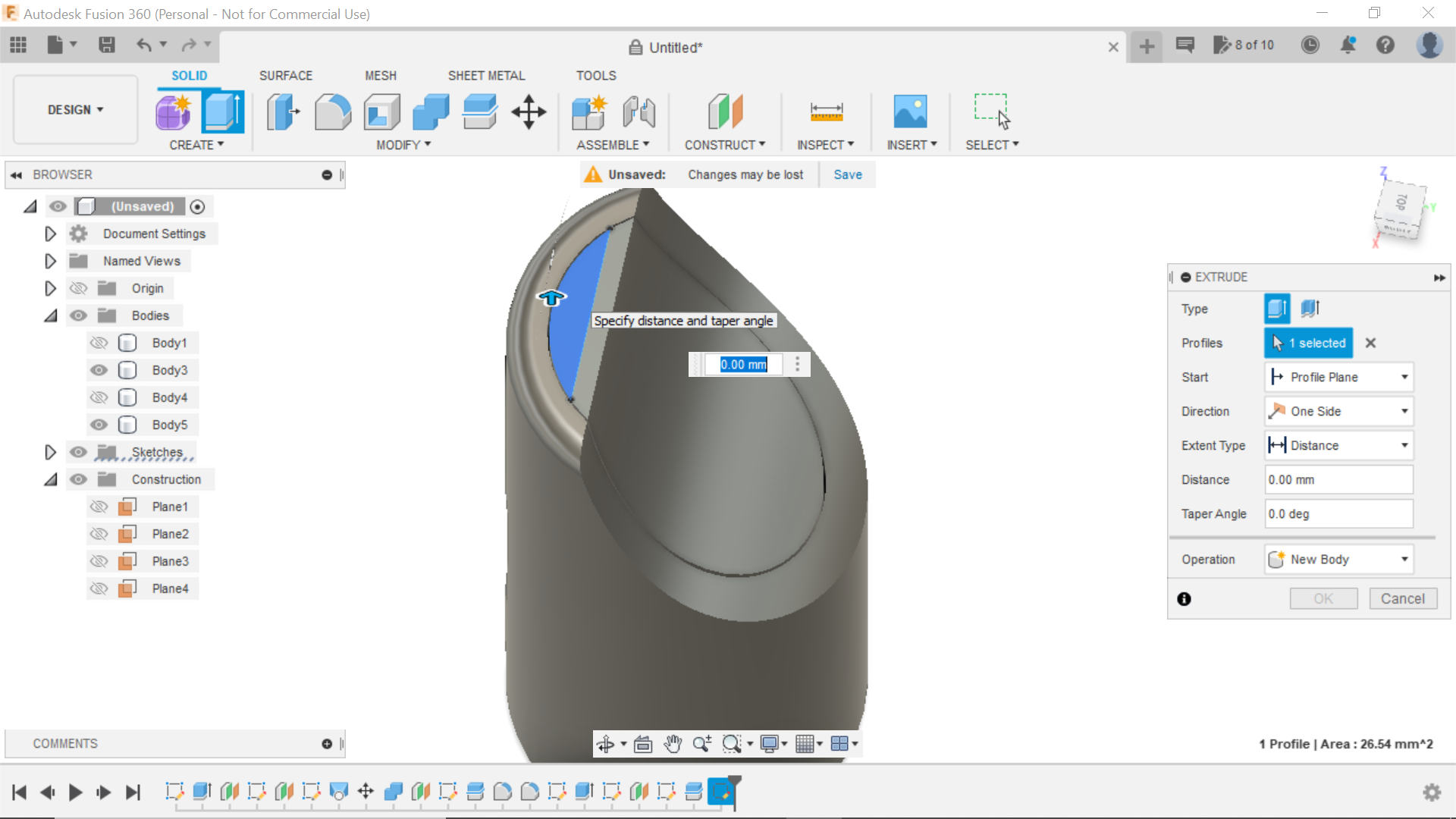Show Plane3 using its eye icon
The width and height of the screenshot is (1456, 819).
pos(99,561)
